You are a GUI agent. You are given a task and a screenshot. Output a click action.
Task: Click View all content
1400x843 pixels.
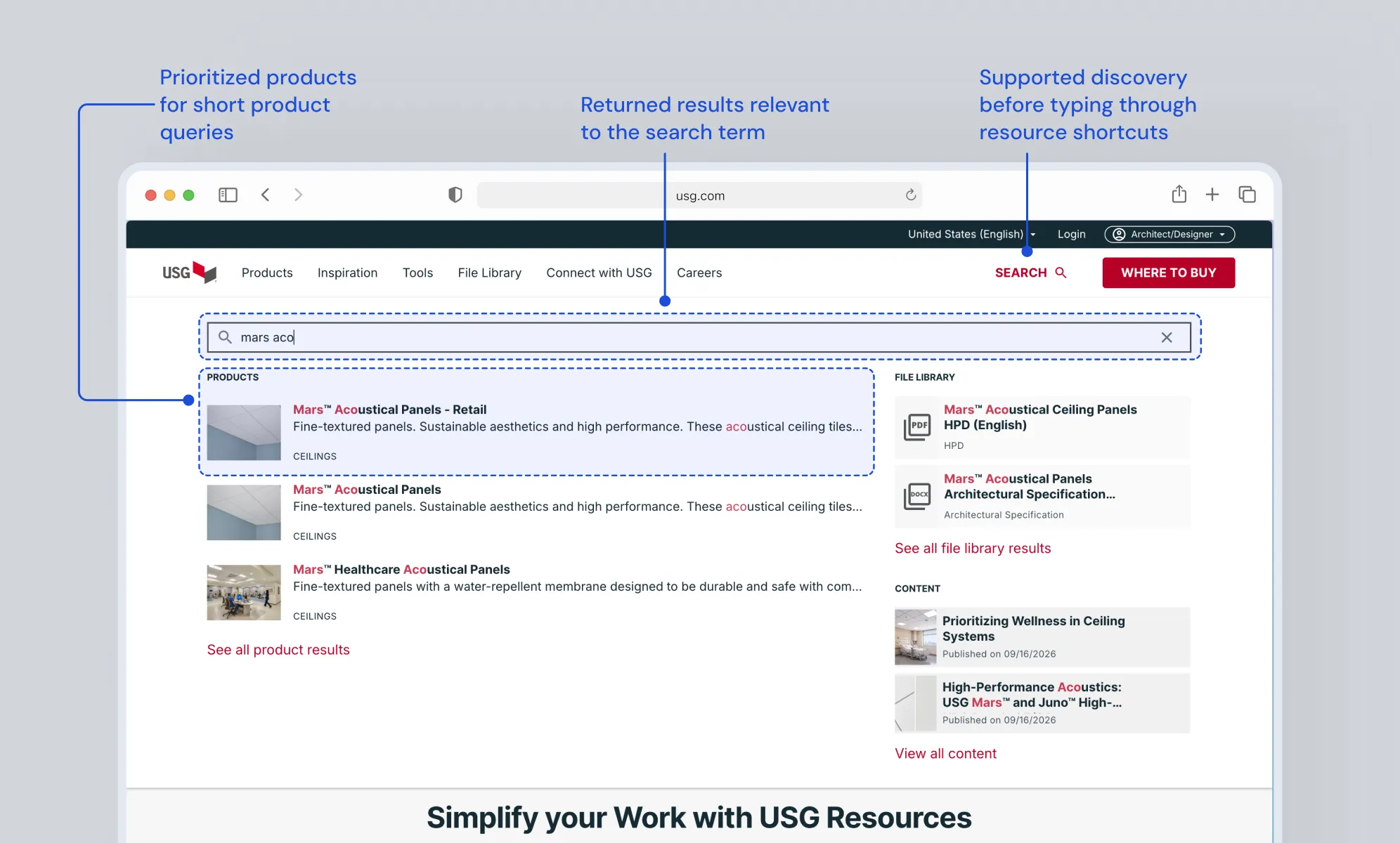[945, 754]
